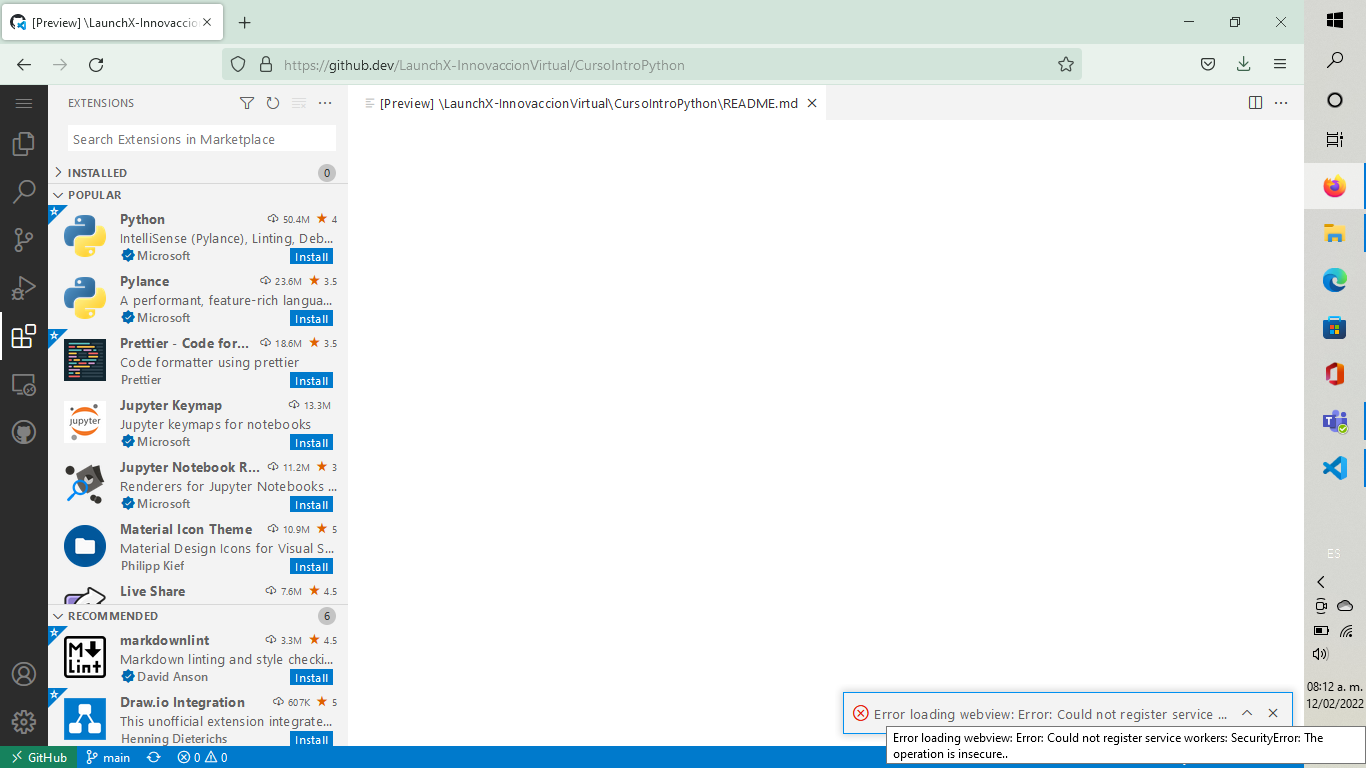The height and width of the screenshot is (768, 1366).
Task: Open the Run and Debug view
Action: (x=24, y=288)
